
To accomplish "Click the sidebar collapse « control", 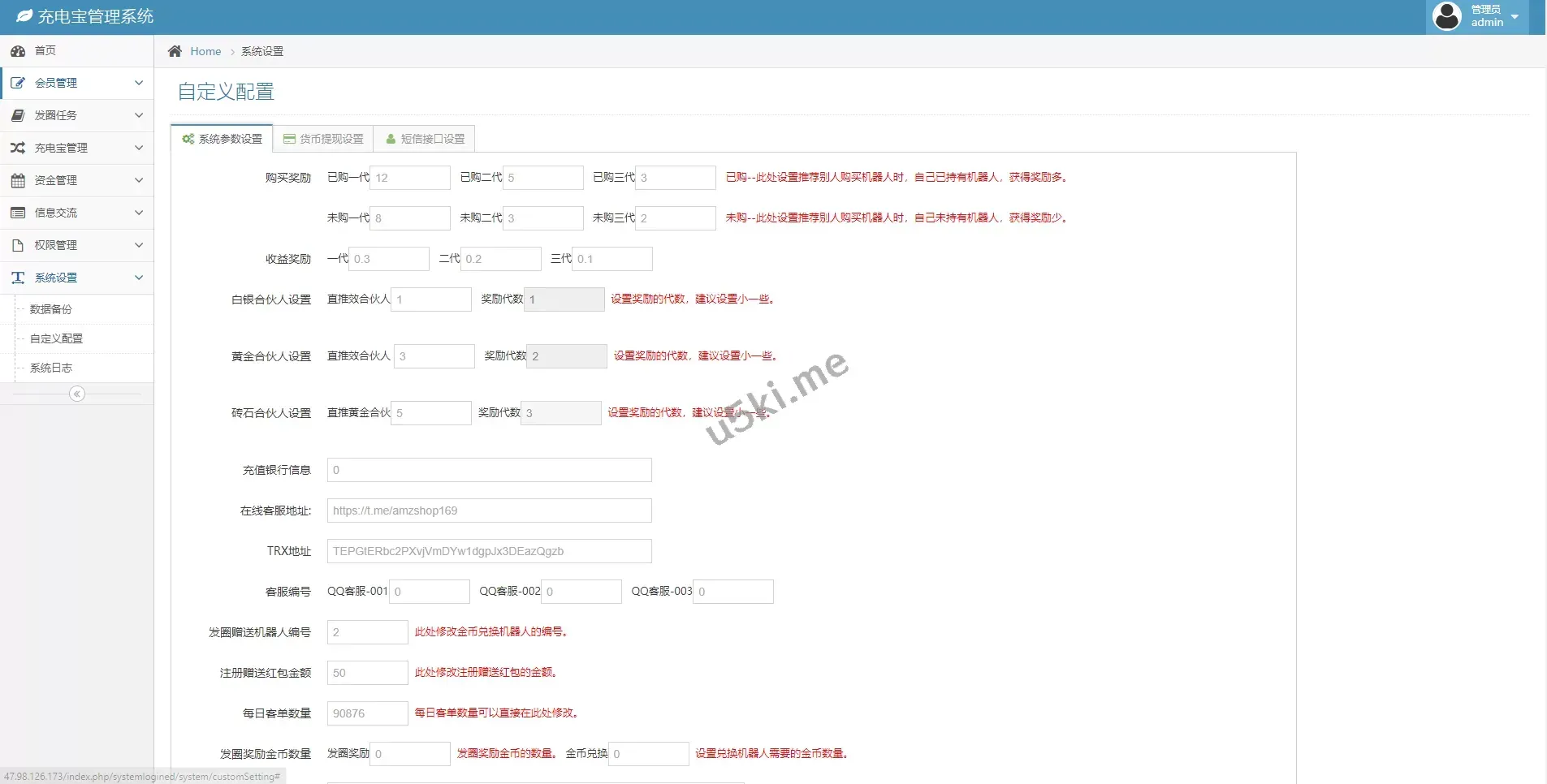I will coord(77,394).
